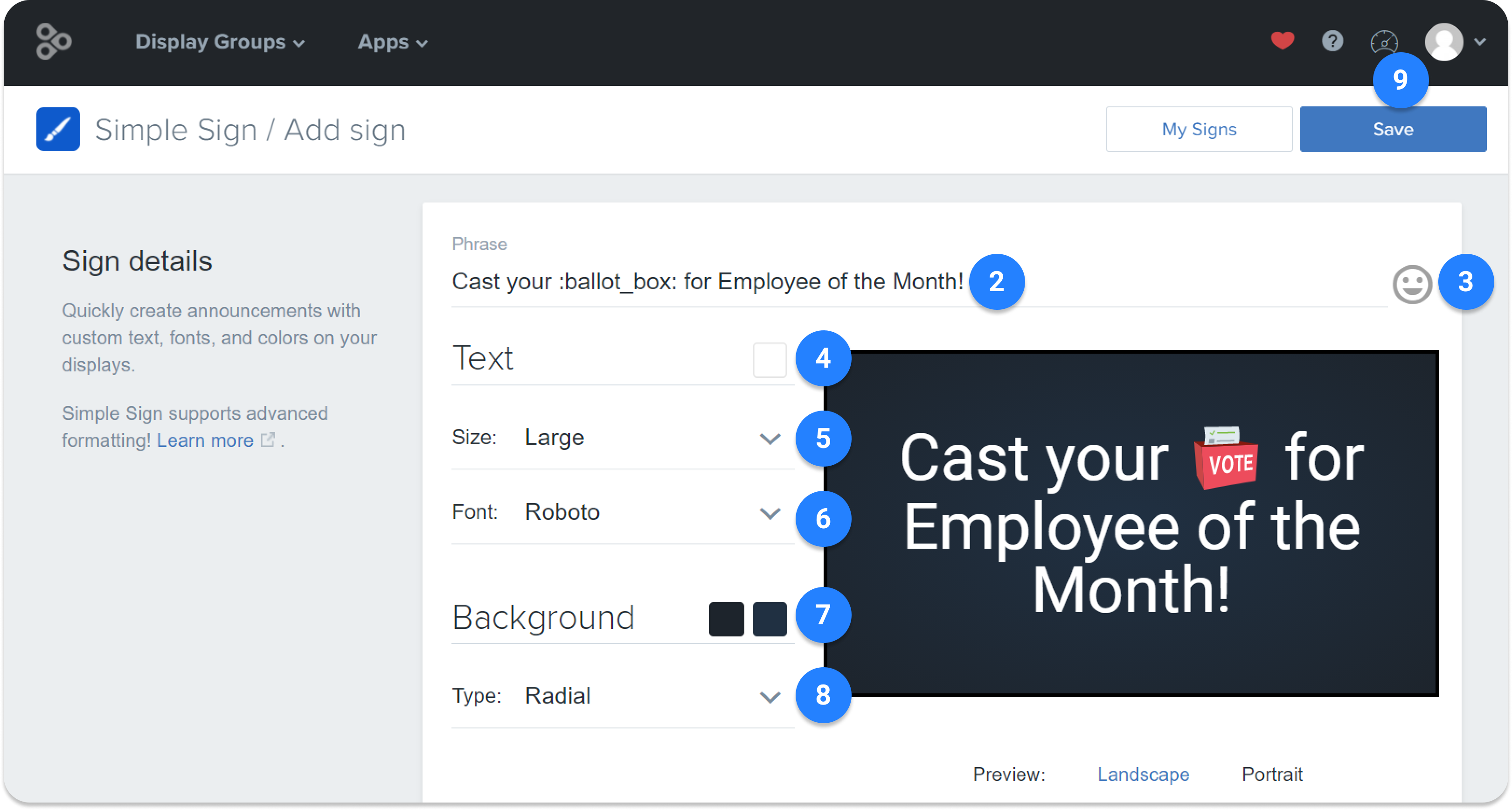Viewport: 1512px width, 810px height.
Task: Pick the navy Background color swatch
Action: pos(770,619)
